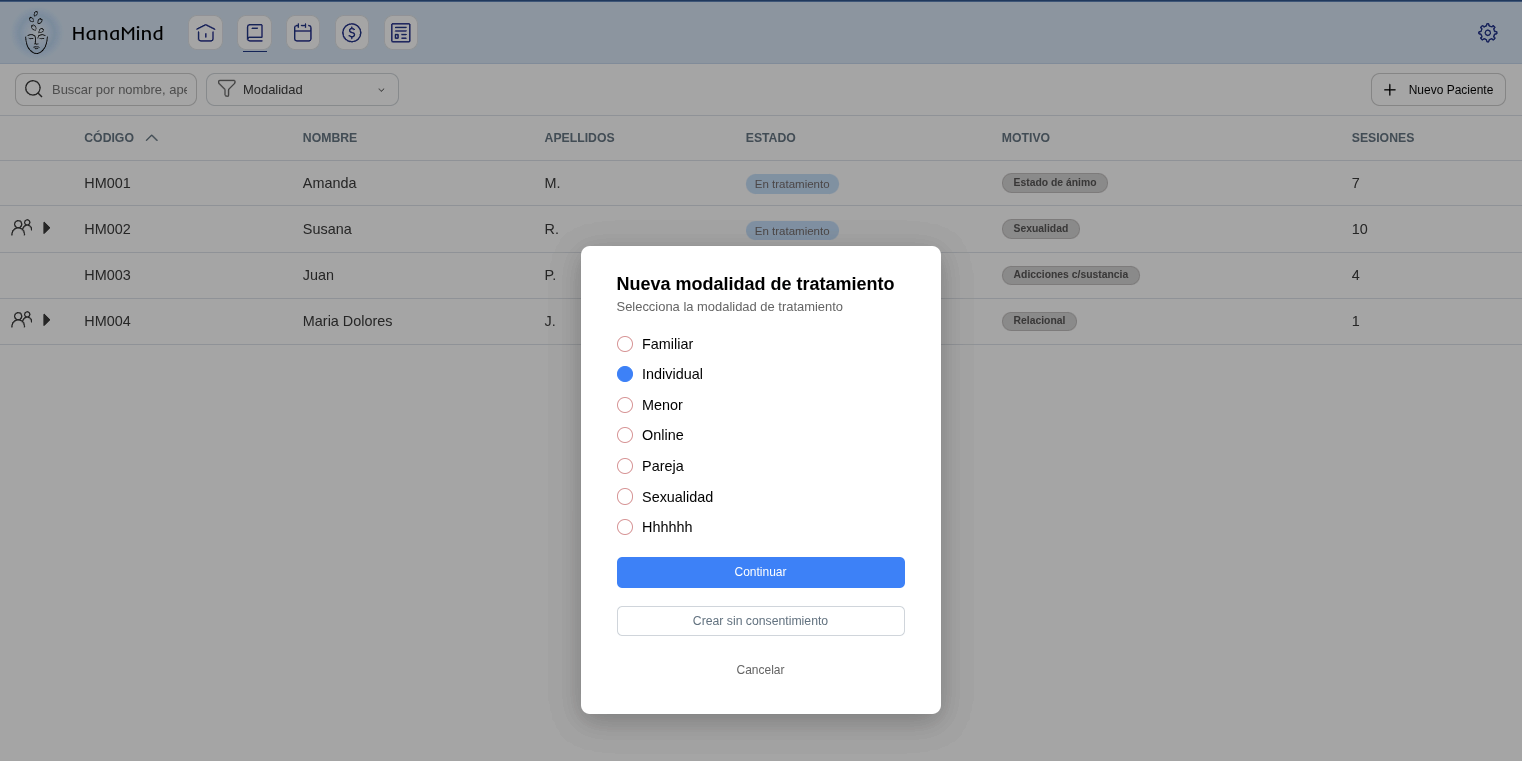Screen dimensions: 1522x761
Task: Click the Continuar button
Action: click(761, 572)
